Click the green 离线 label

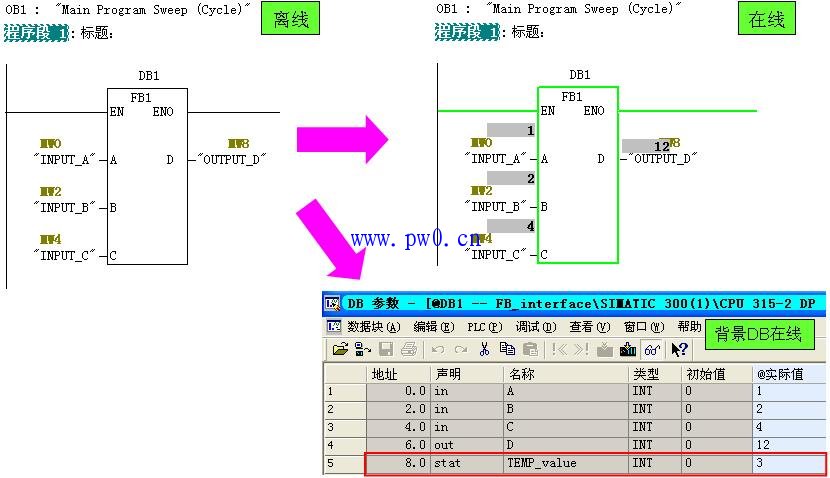pyautogui.click(x=291, y=19)
